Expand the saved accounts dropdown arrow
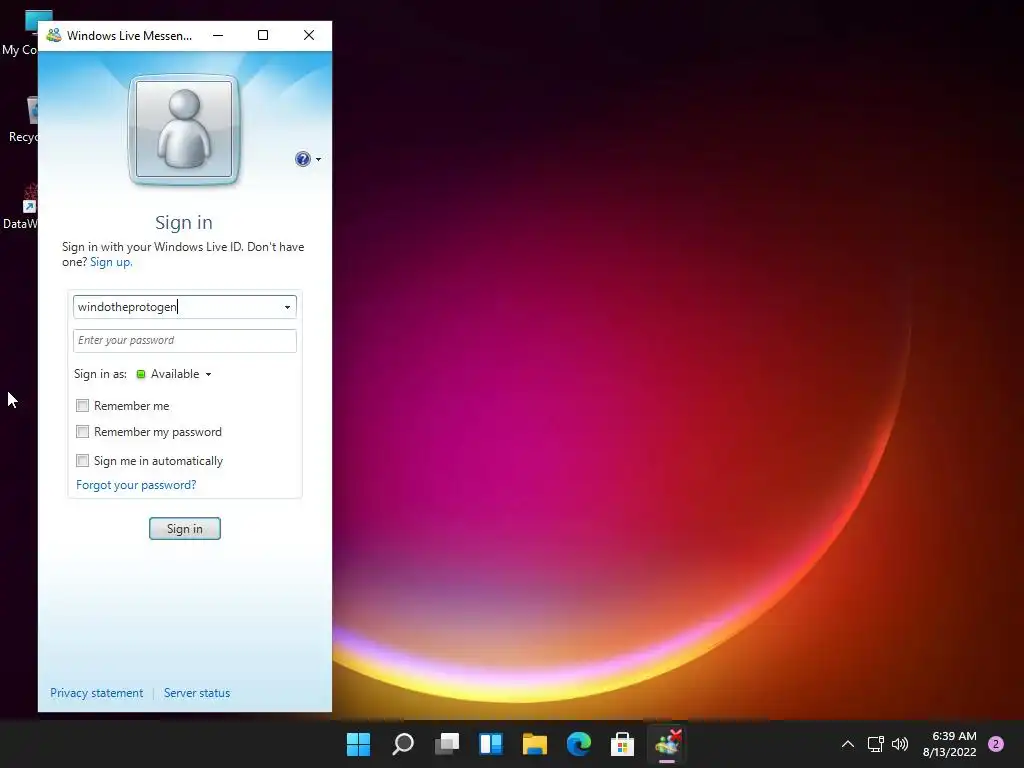 [x=287, y=307]
